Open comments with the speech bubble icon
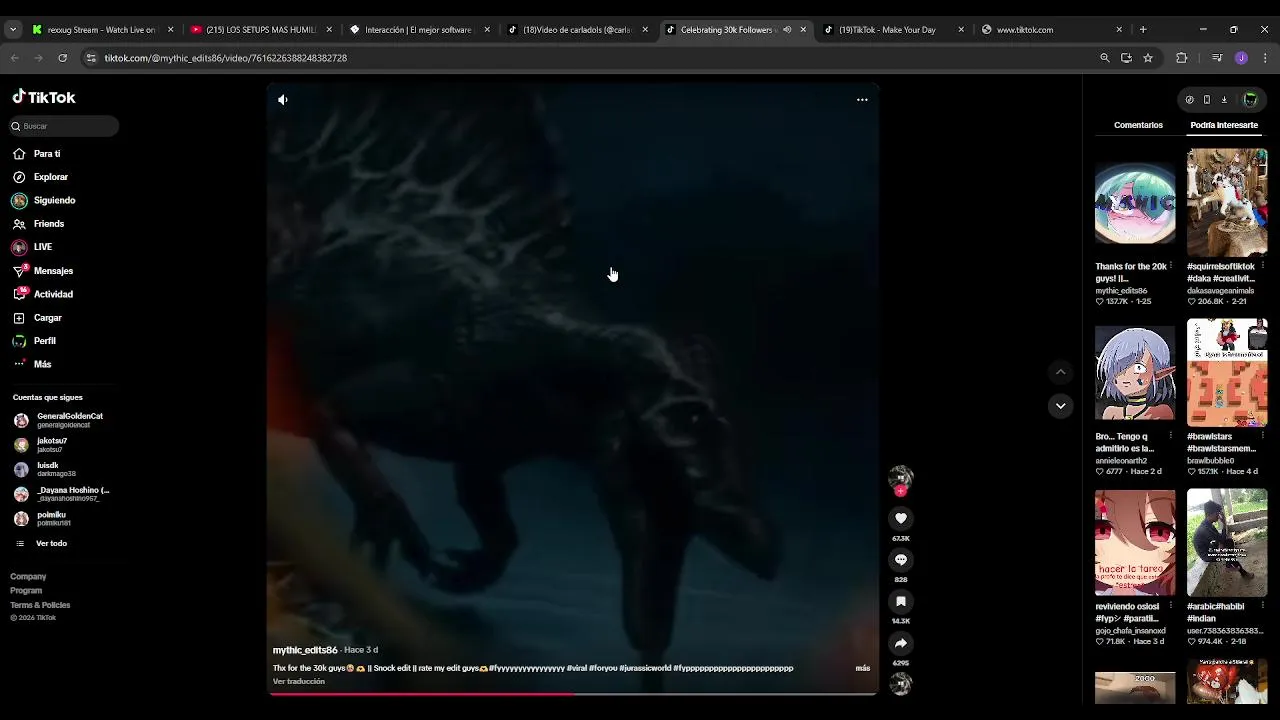Viewport: 1280px width, 720px height. (901, 560)
